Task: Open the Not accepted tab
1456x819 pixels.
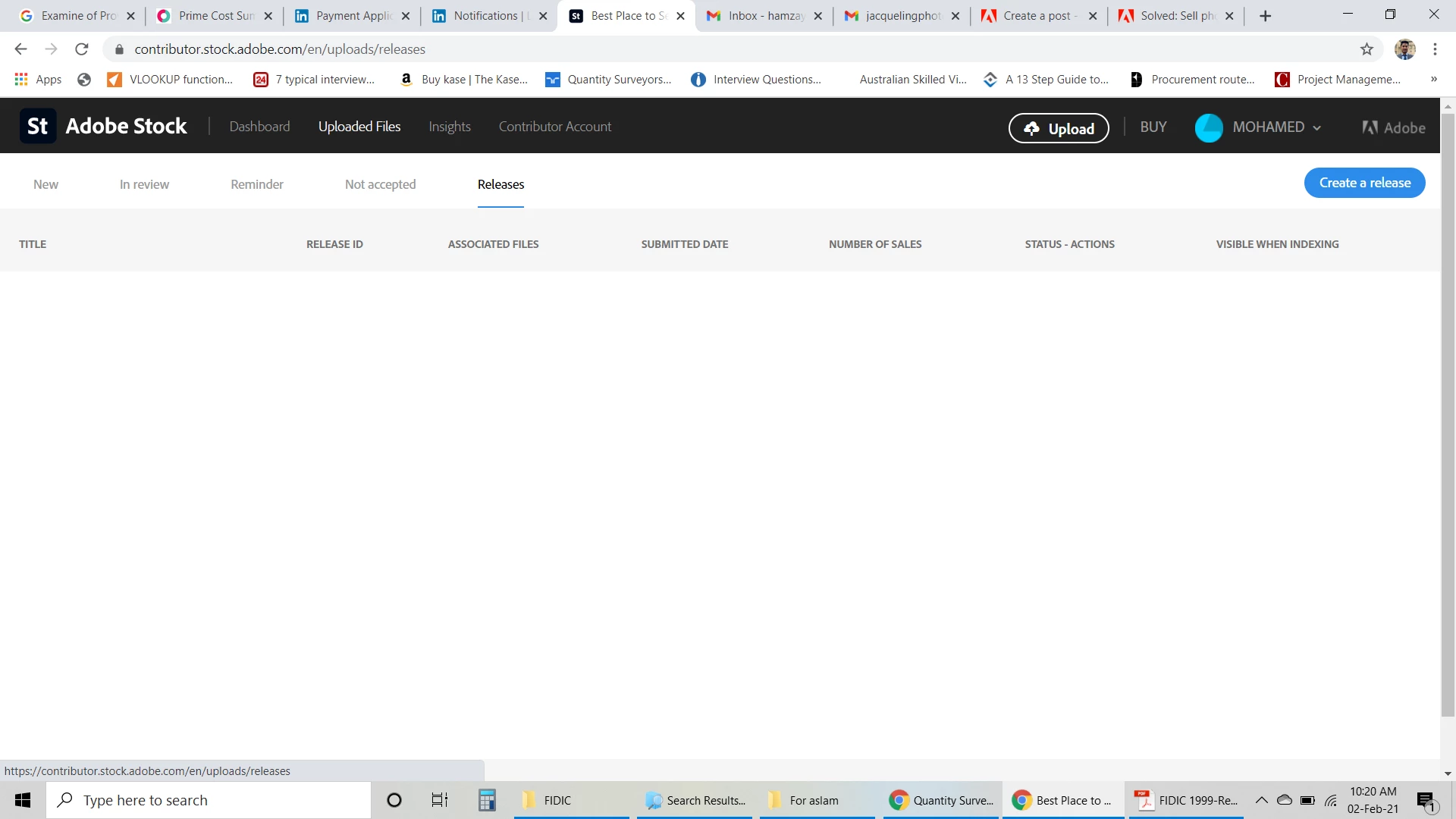Action: (380, 184)
